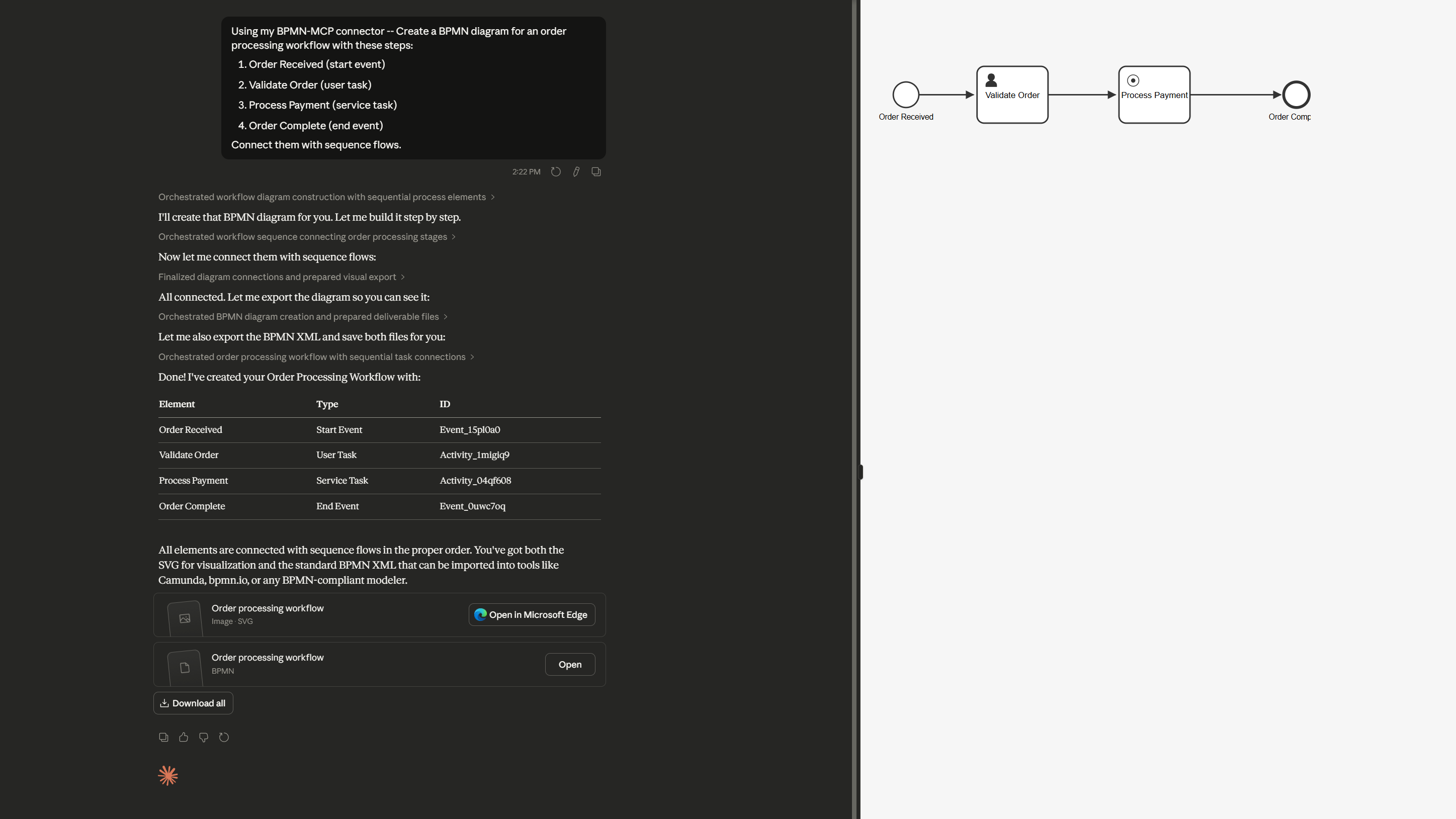Download all generated files
This screenshot has height=819, width=1456.
pyautogui.click(x=193, y=703)
